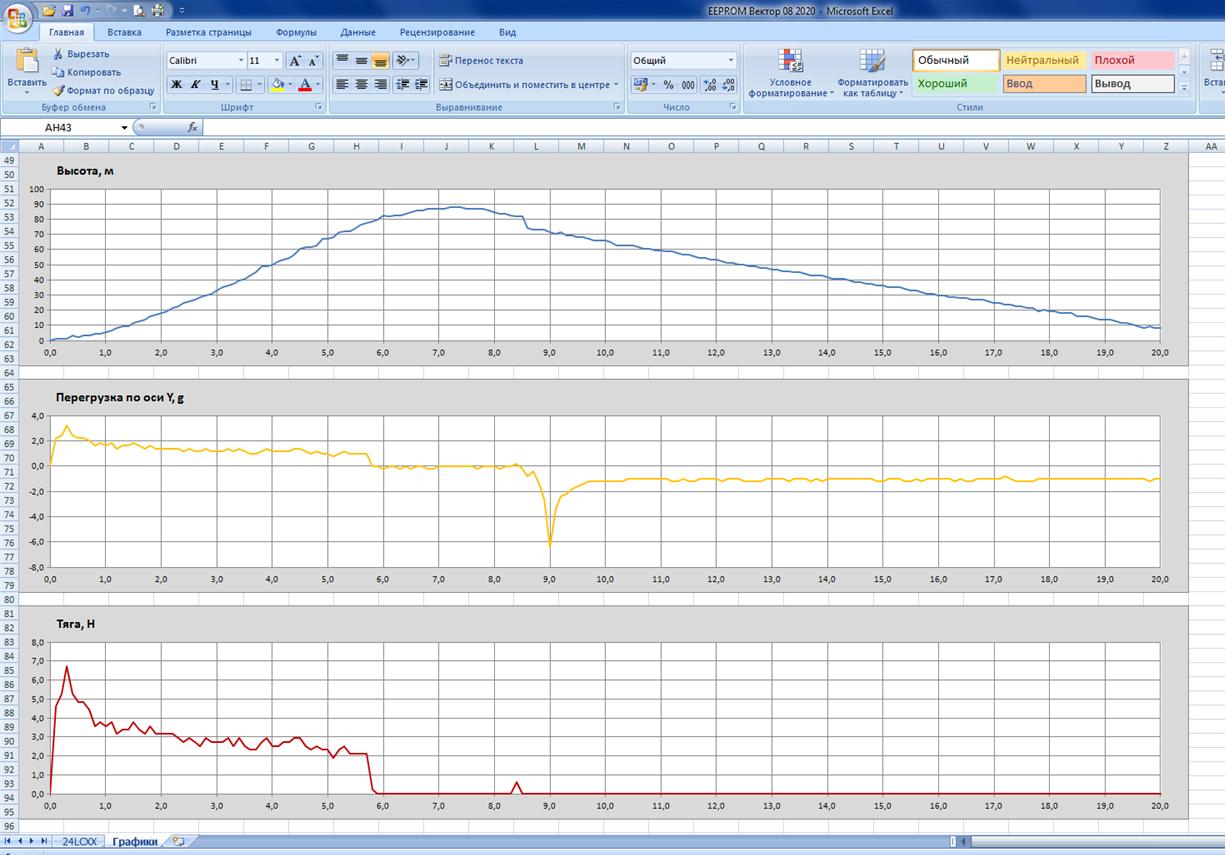1226x855 pixels.
Task: Toggle wrap text (Перенос текста)
Action: 481,61
